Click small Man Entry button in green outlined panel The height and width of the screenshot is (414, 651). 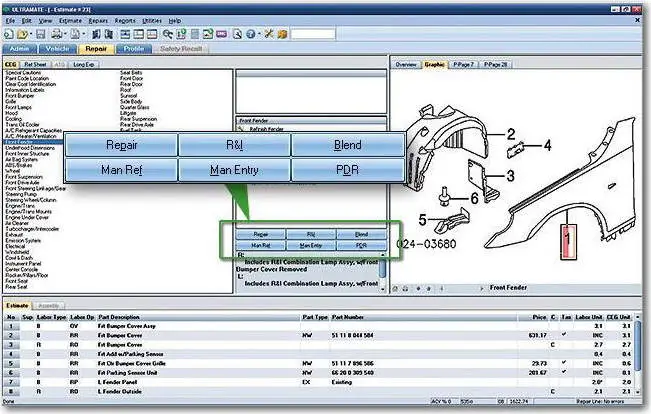point(311,245)
